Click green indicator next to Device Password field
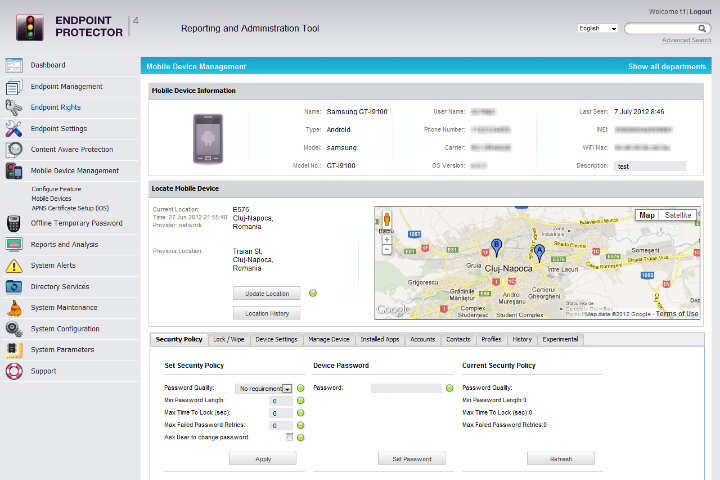The image size is (720, 480). click(x=450, y=388)
